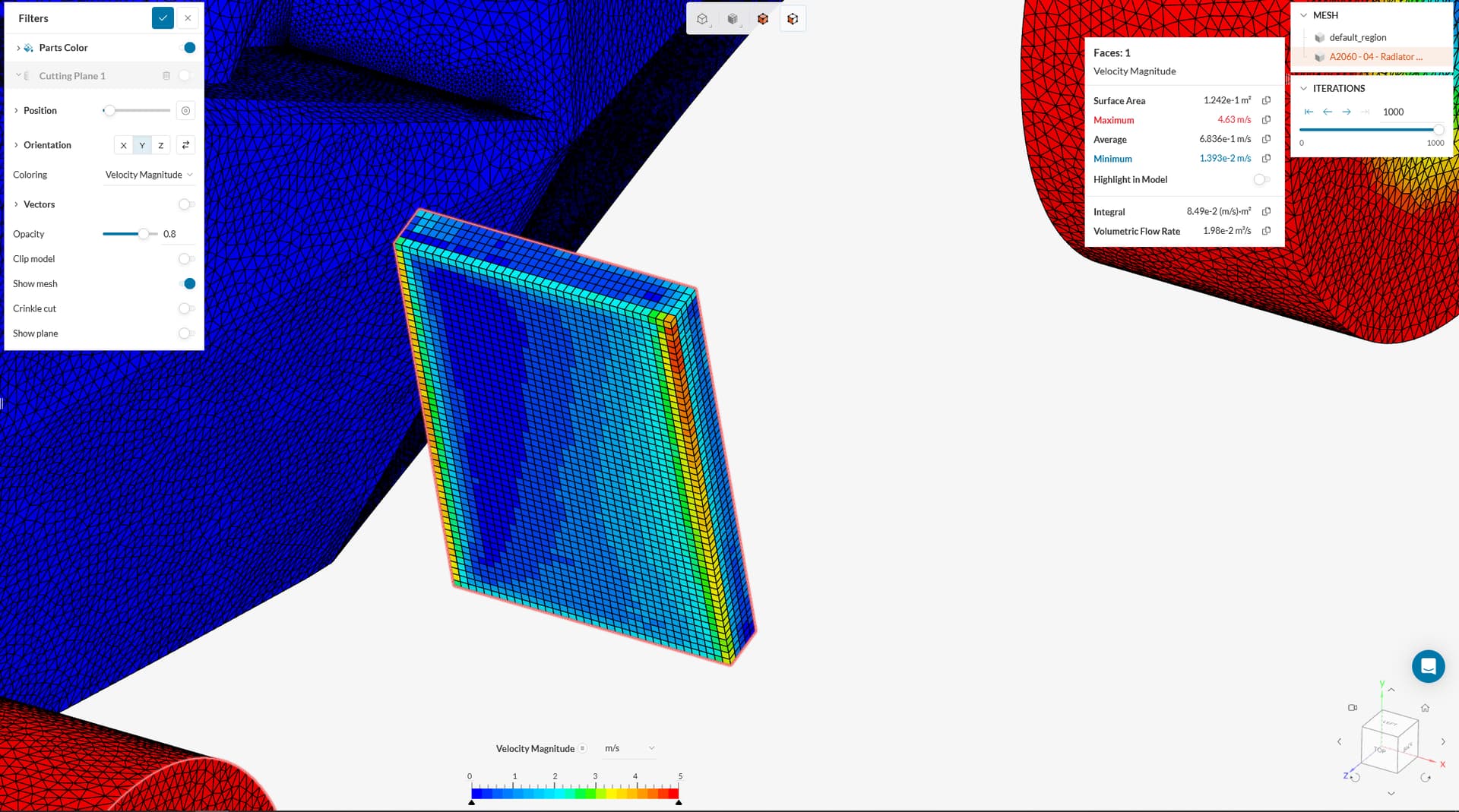This screenshot has height=812, width=1459.
Task: Select the dense mesh cube icon in toolbar
Action: [x=733, y=18]
